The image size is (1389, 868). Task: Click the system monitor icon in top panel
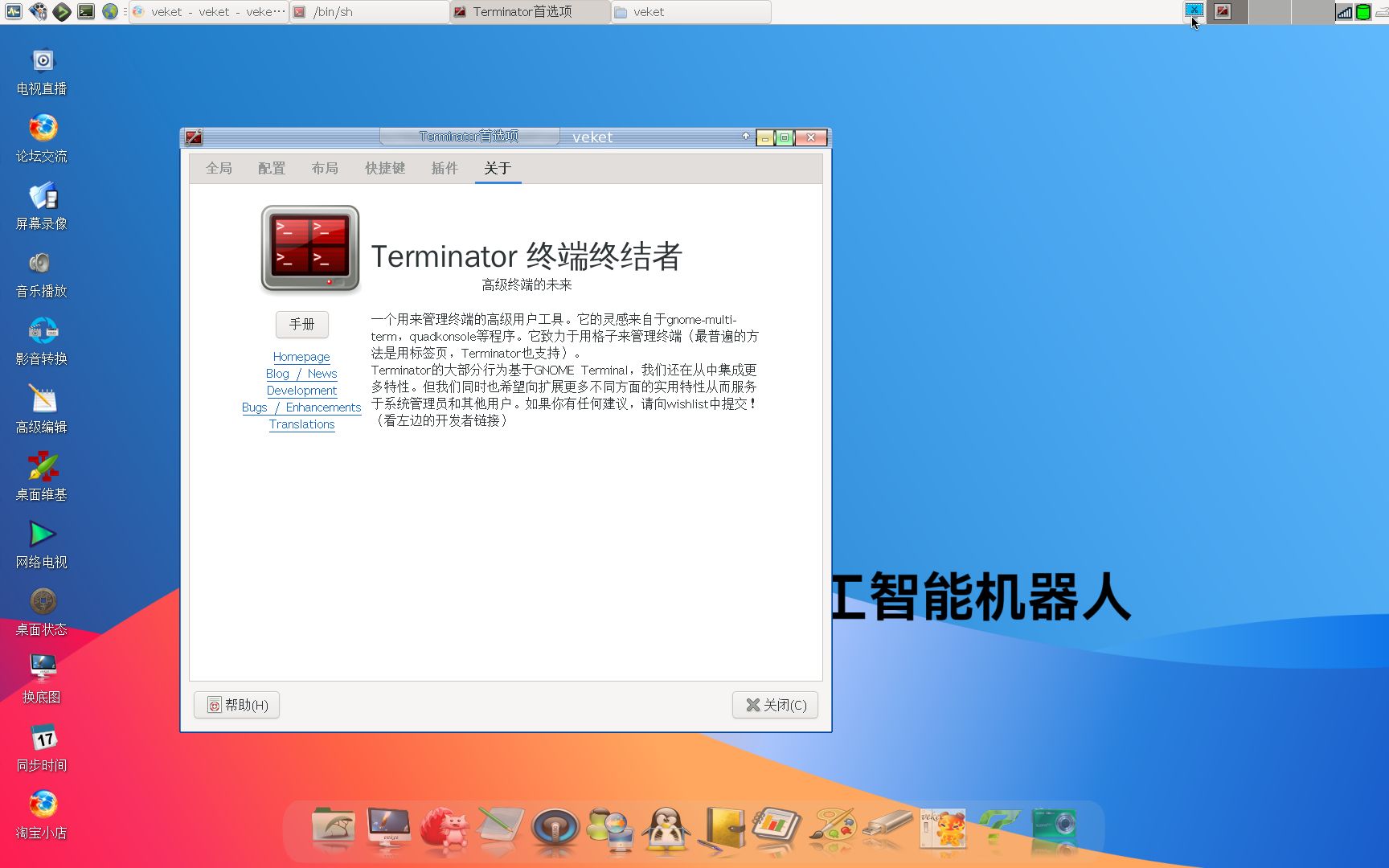tap(14, 11)
